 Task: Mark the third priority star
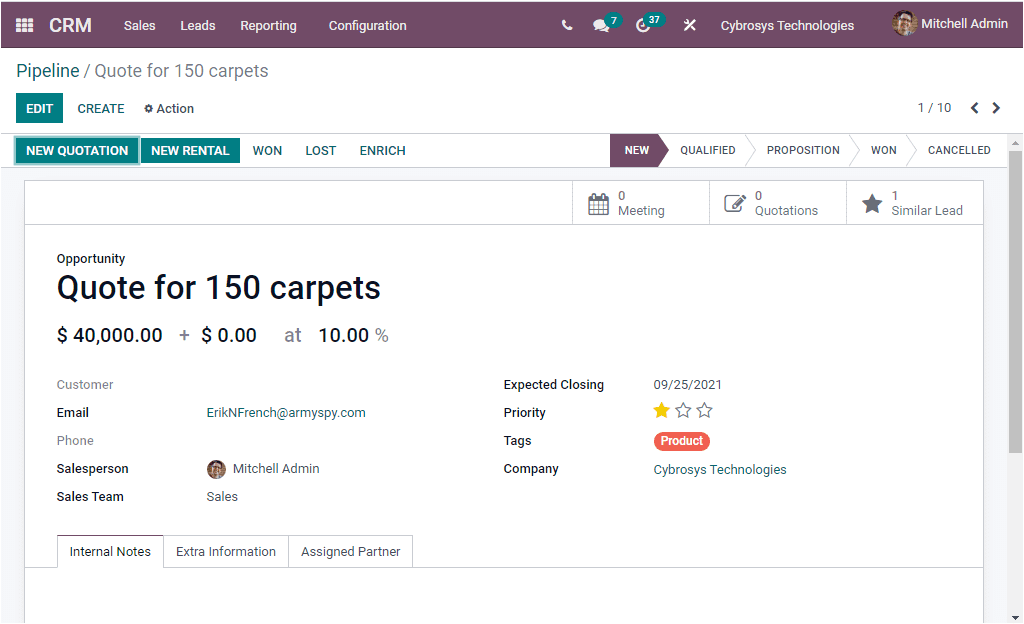(704, 410)
